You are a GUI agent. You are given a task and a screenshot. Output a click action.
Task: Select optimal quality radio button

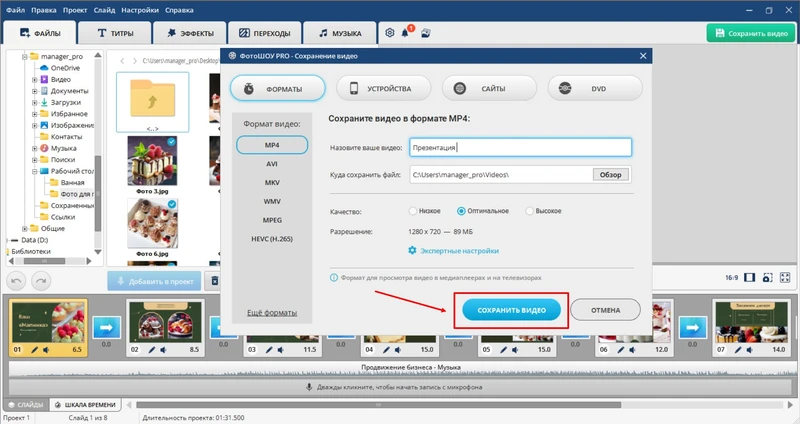tap(461, 211)
